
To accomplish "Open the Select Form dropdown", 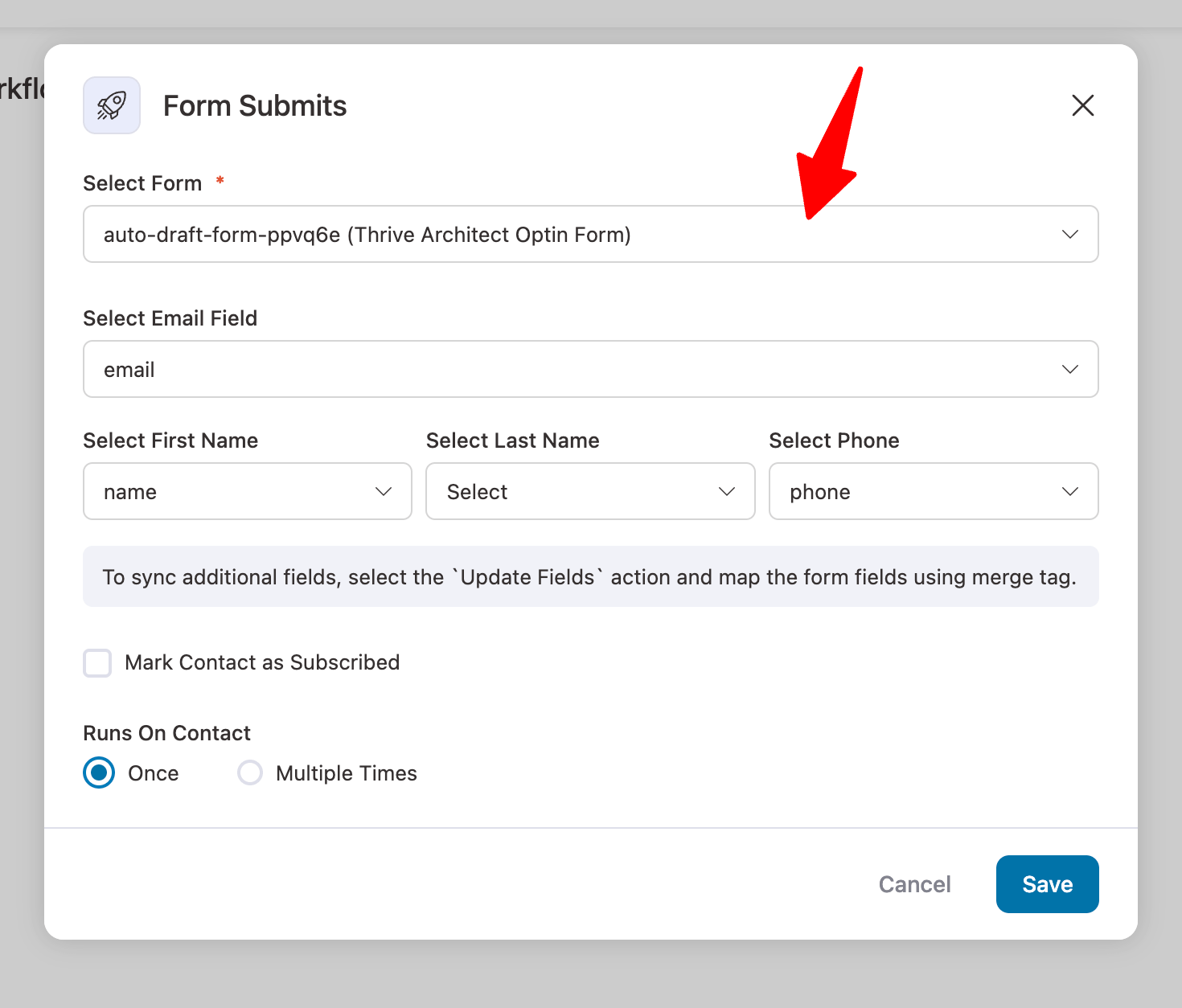I will 591,234.
